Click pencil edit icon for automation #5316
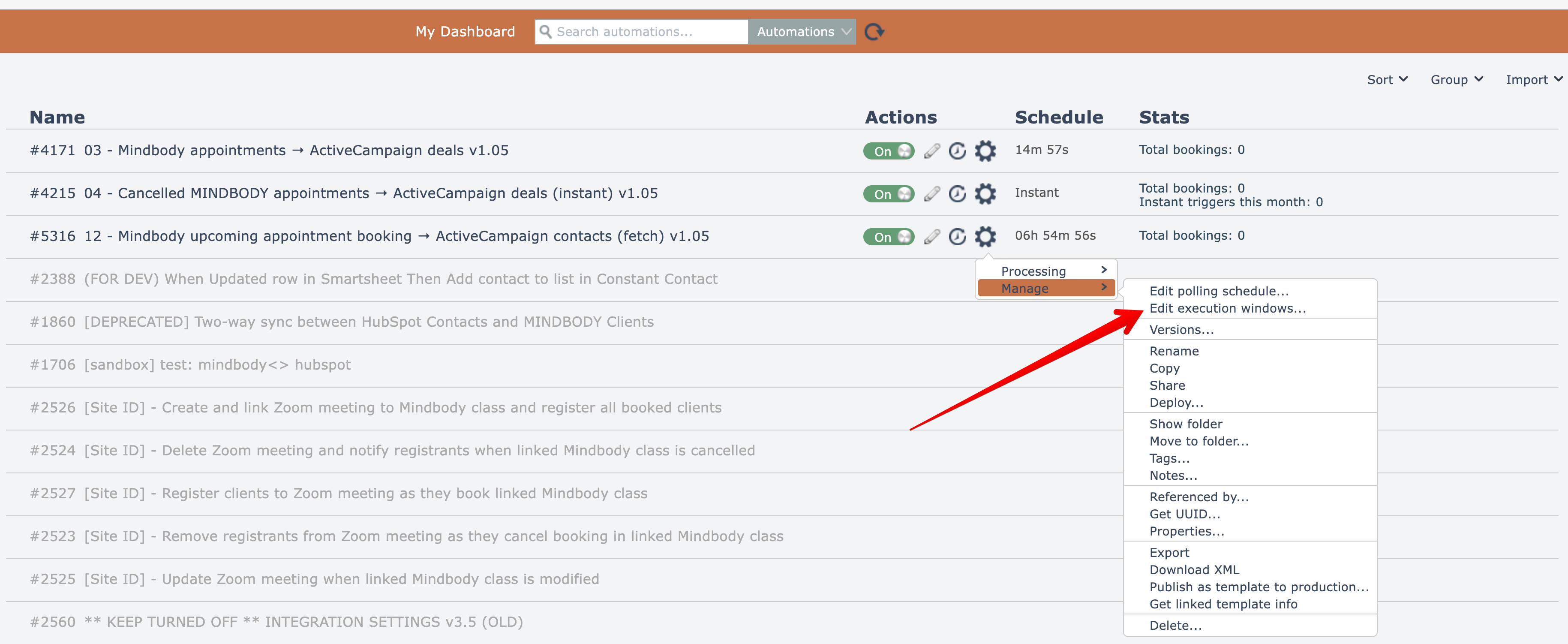1568x644 pixels. click(931, 237)
